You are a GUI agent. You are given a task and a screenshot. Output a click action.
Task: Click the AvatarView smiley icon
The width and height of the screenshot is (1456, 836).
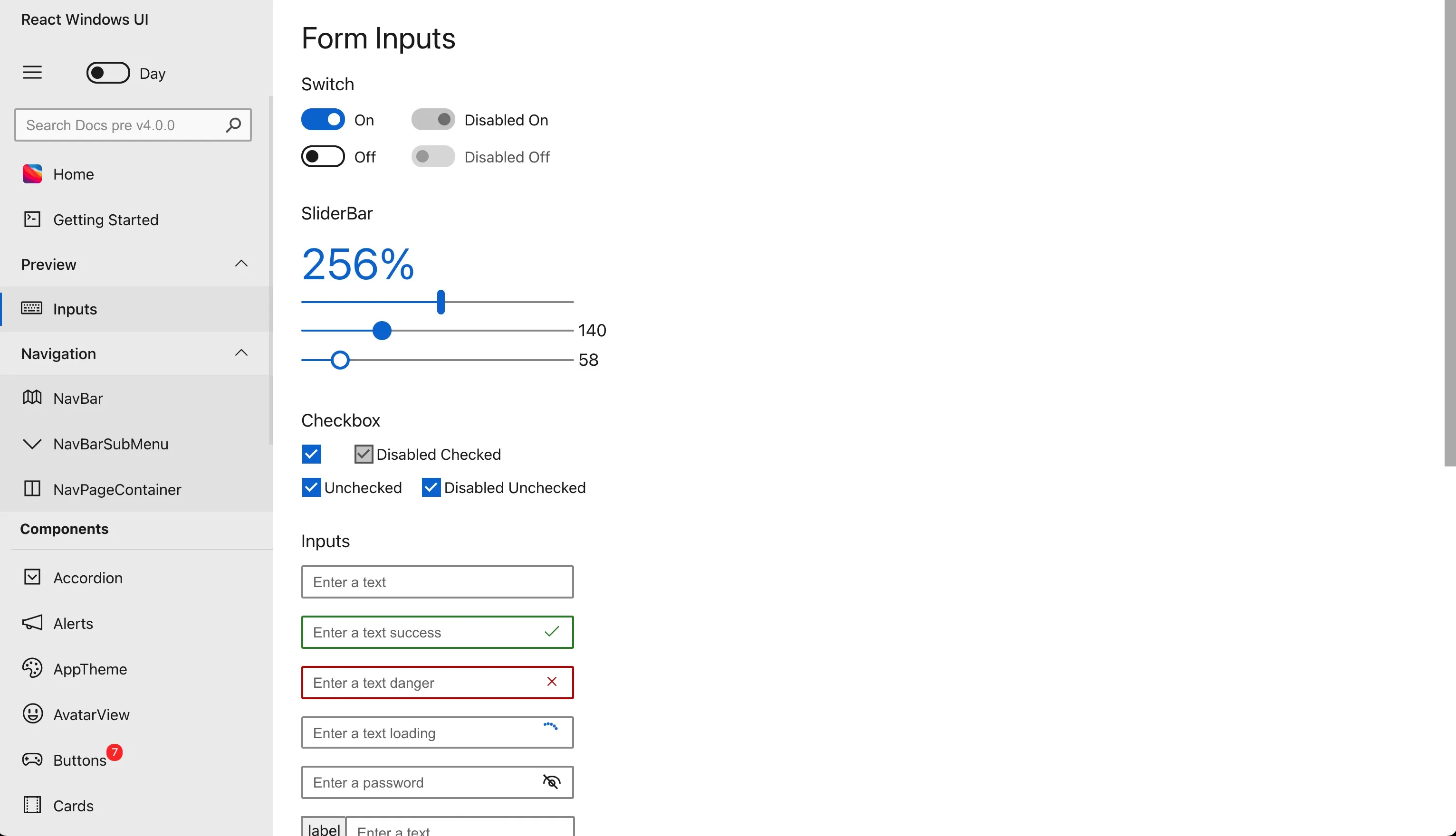[x=32, y=714]
